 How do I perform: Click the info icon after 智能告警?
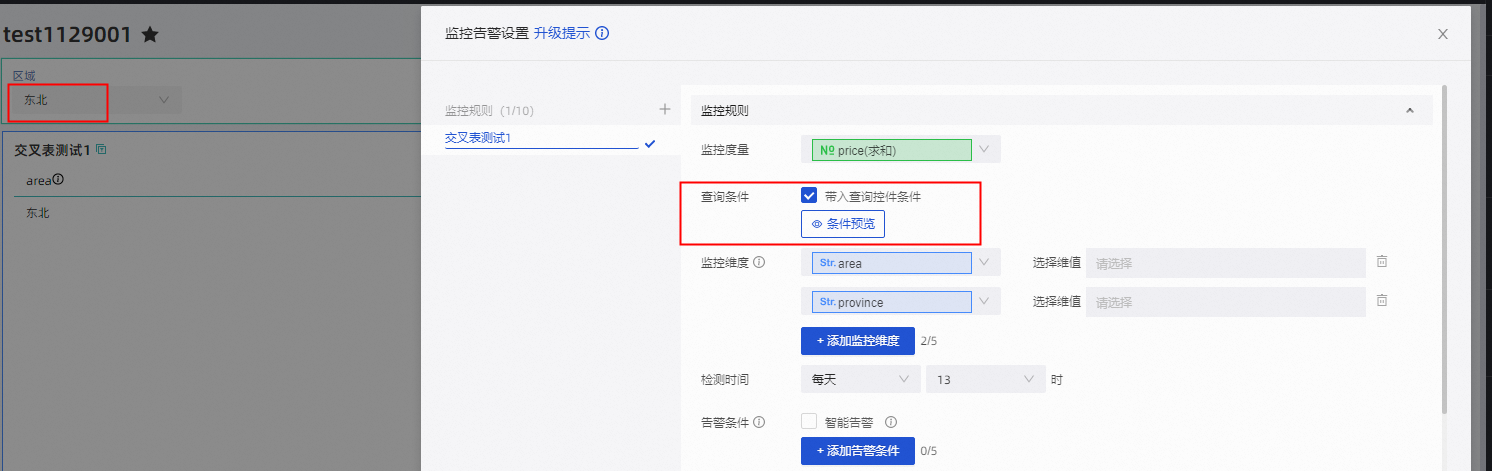tap(890, 422)
